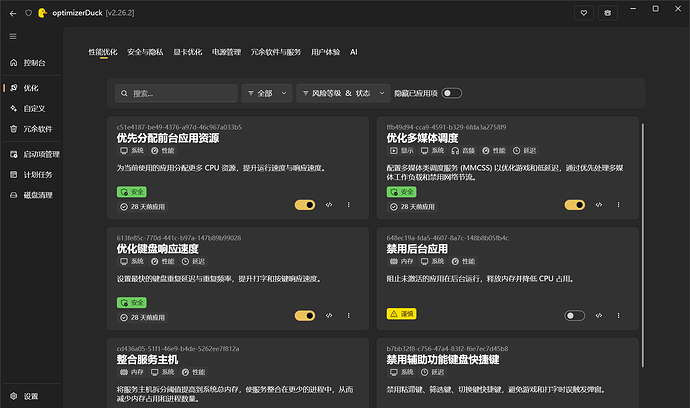Click 延迟 tag on 优化键盘响应速度

coord(193,261)
